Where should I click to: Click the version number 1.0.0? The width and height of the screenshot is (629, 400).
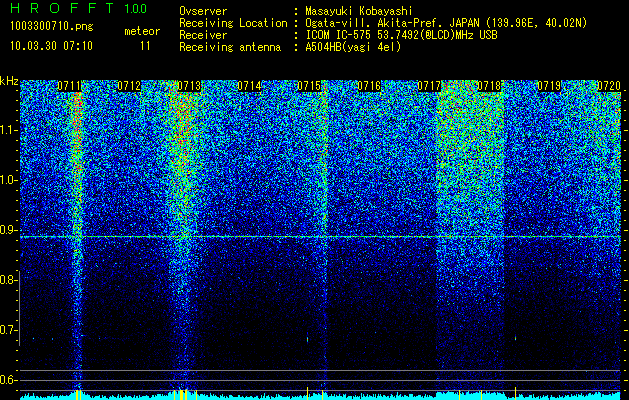click(x=136, y=9)
